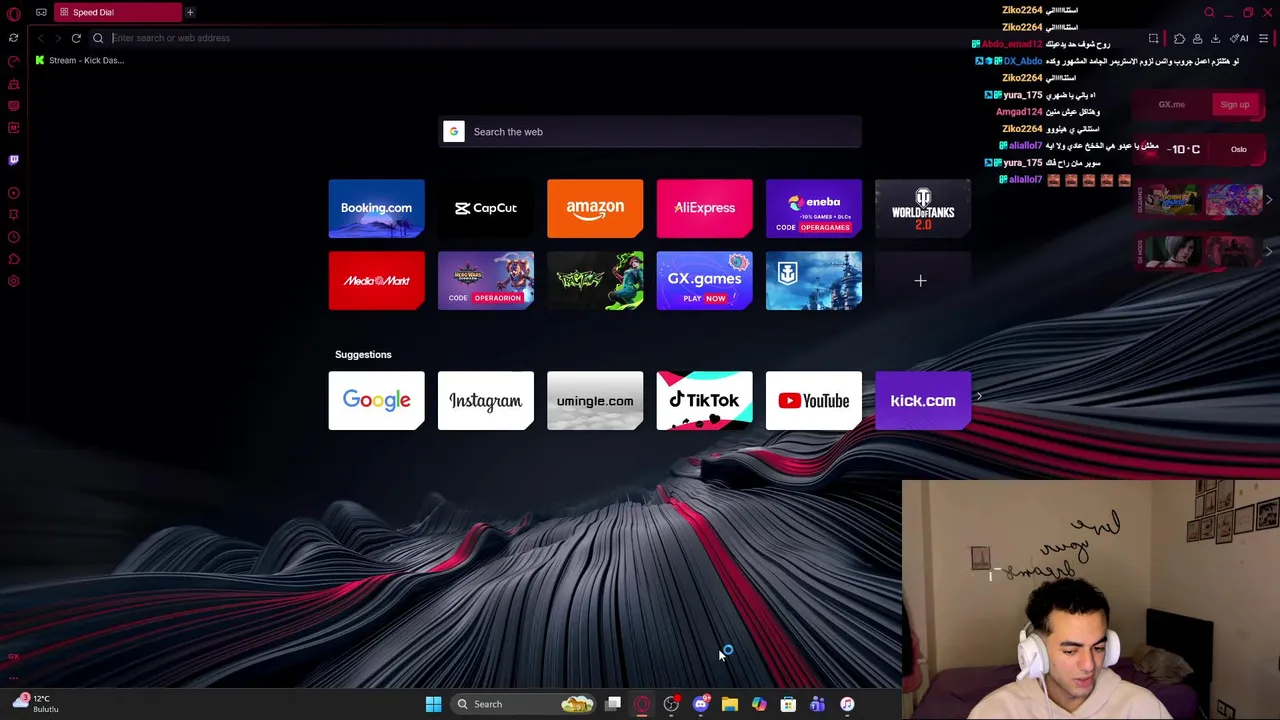Add a site with plus tile

pos(921,281)
